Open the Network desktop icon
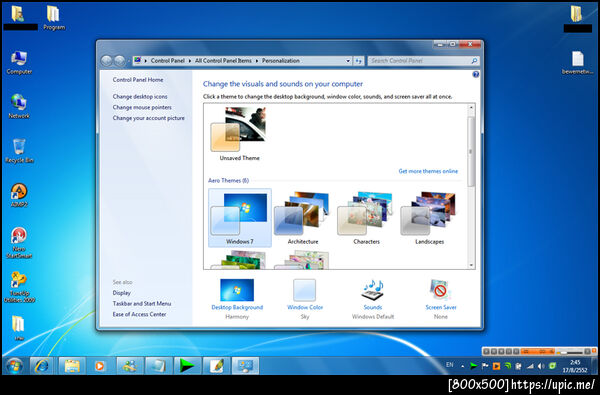This screenshot has width=600, height=395. [x=19, y=106]
